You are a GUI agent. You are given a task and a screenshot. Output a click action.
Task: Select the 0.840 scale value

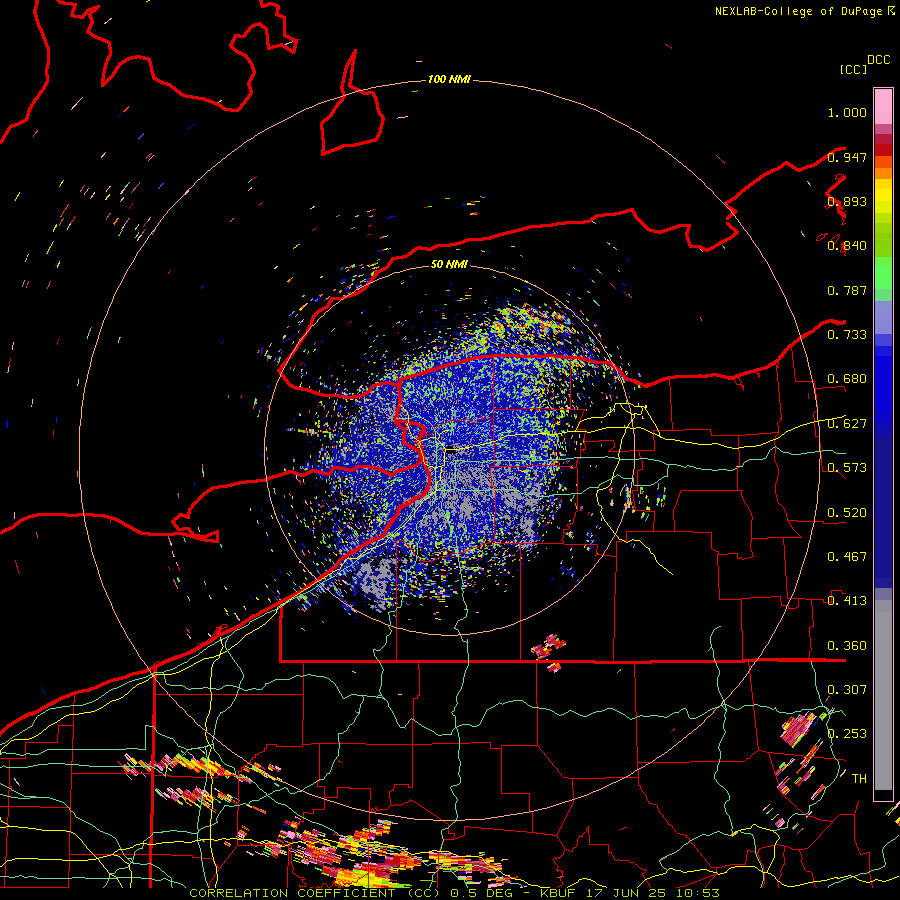[847, 246]
